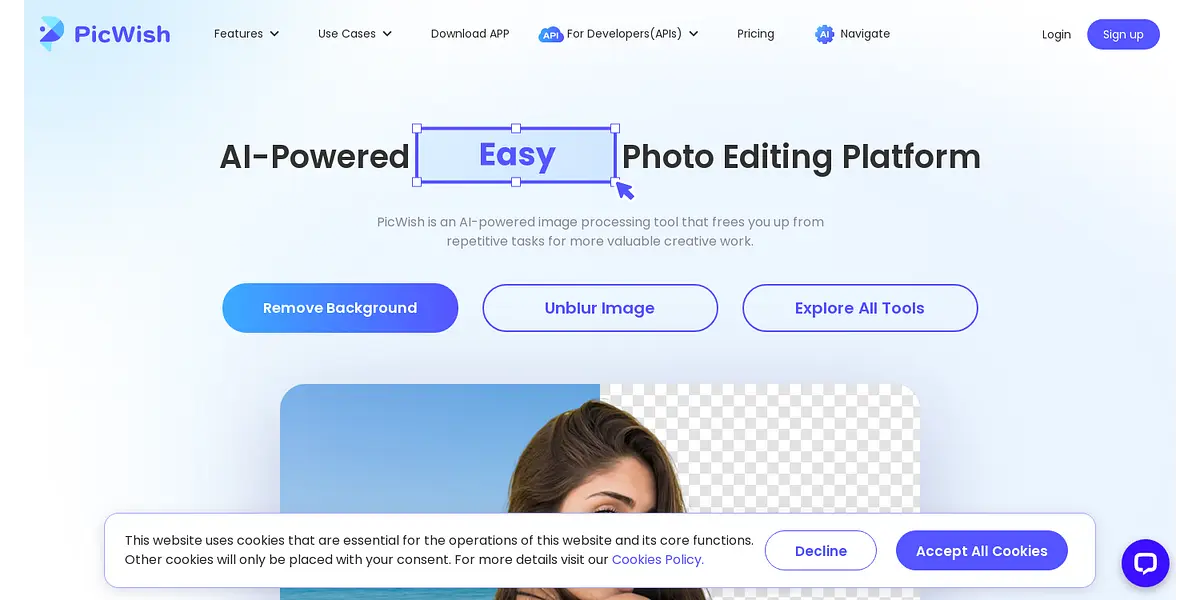The image size is (1200, 600).
Task: Open the Cookies Policy link
Action: click(658, 560)
